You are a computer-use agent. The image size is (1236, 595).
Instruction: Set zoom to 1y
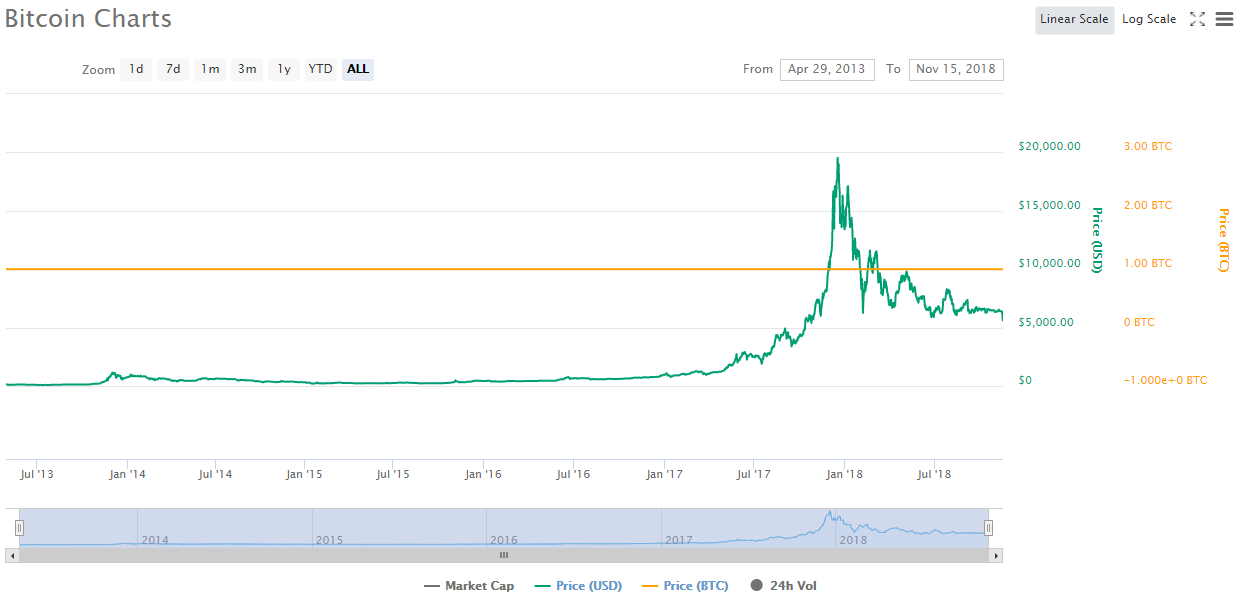coord(284,69)
